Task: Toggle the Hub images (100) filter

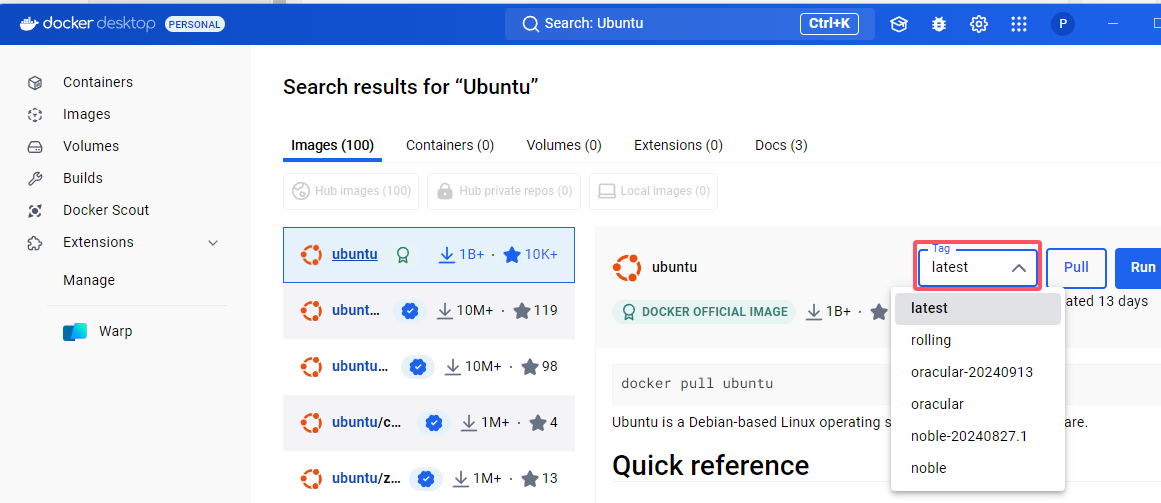Action: coord(351,191)
